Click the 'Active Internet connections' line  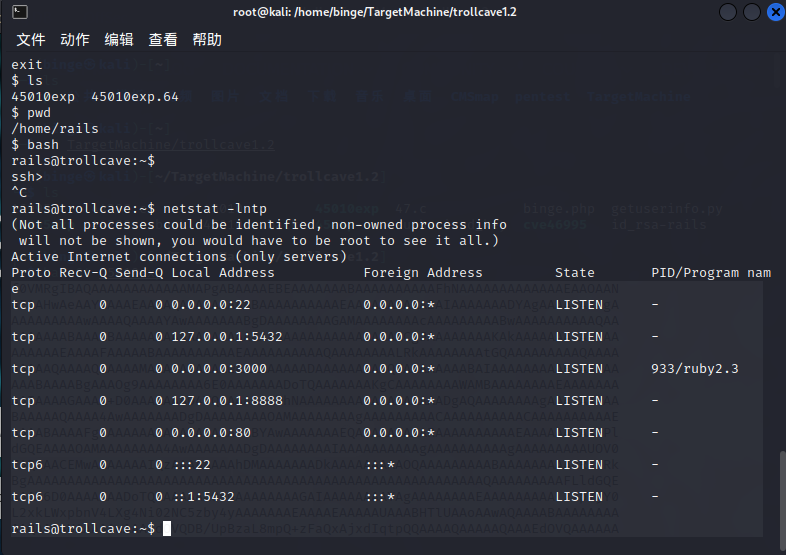[x=179, y=257]
